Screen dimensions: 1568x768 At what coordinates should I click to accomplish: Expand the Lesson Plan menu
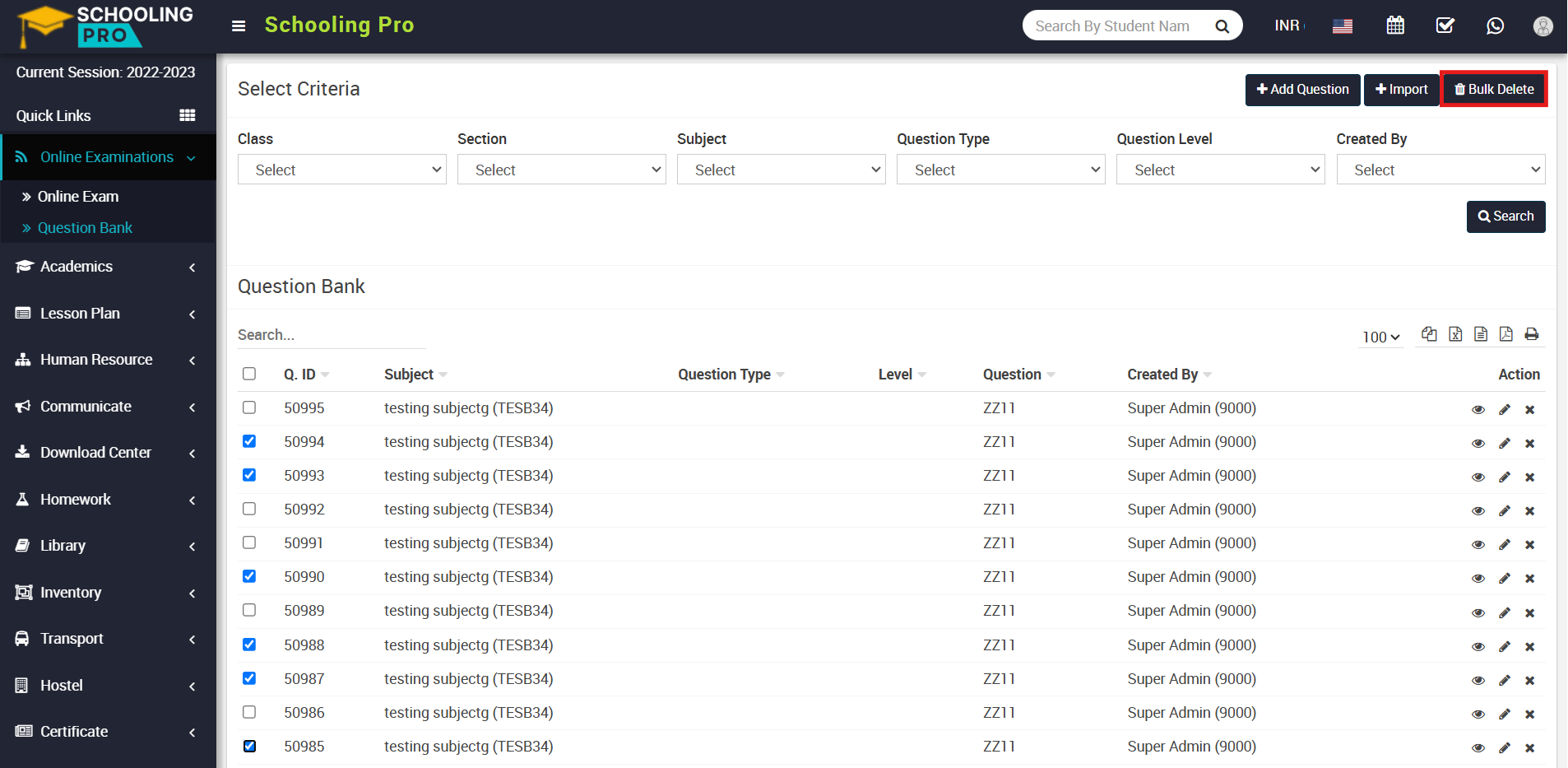(x=108, y=314)
